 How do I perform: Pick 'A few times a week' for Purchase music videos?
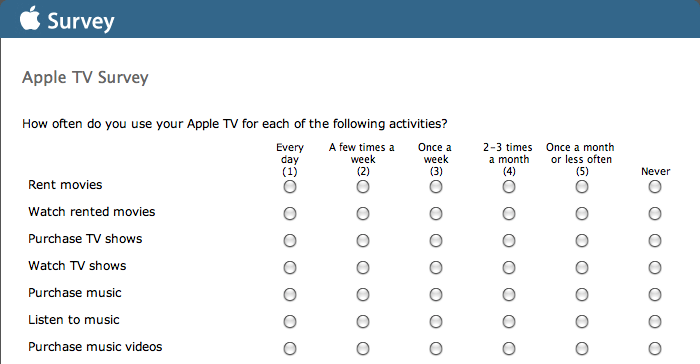click(x=363, y=348)
